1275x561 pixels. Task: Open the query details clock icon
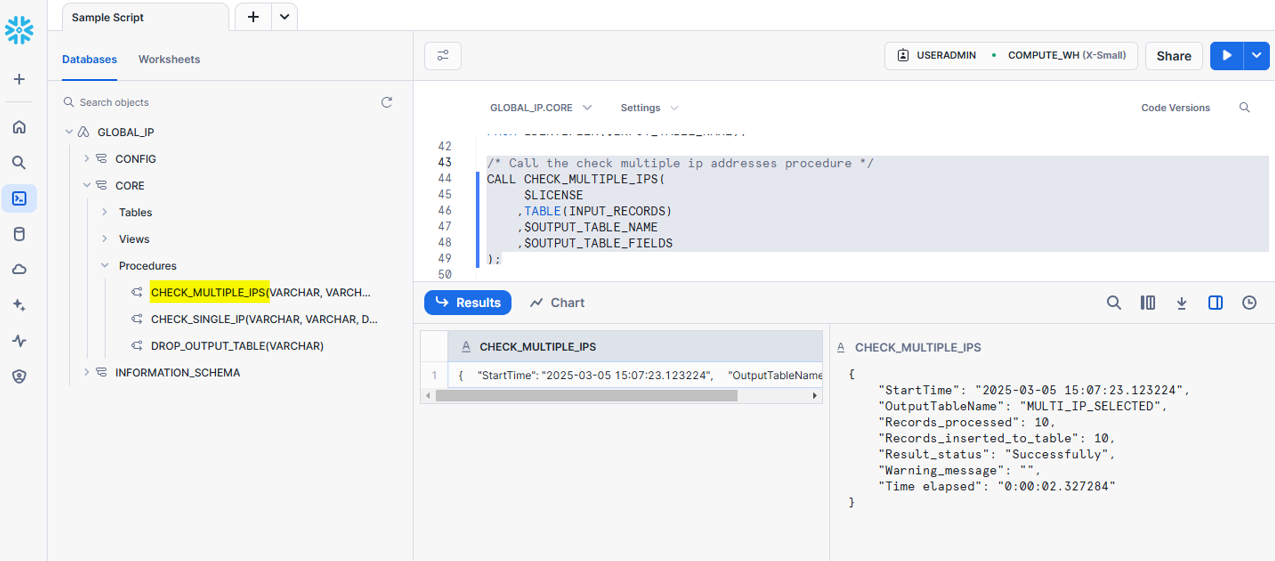[x=1249, y=302]
